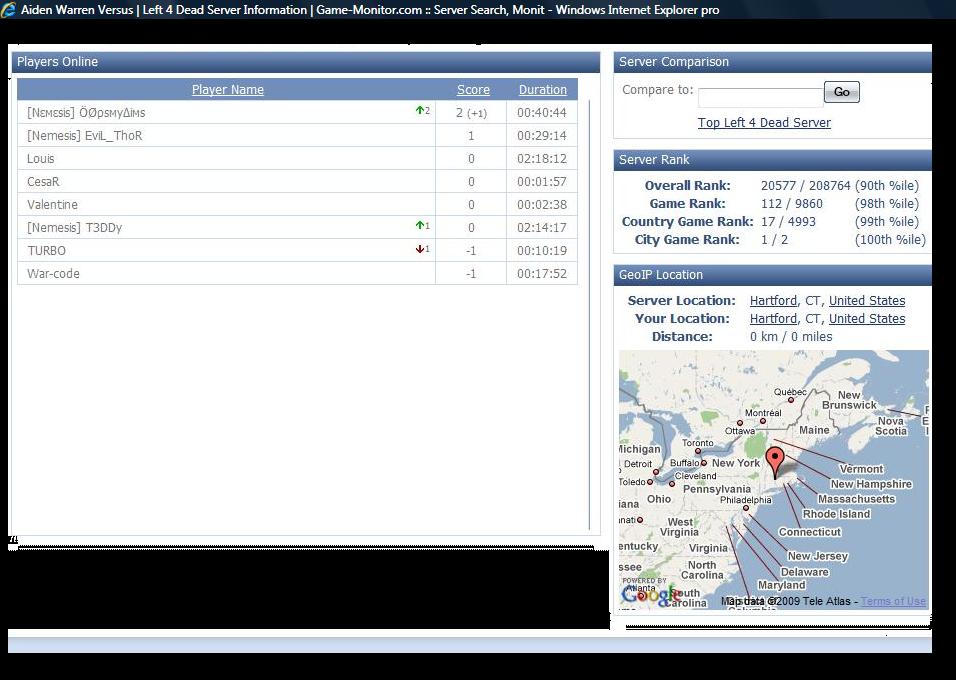Open the Top Left 4 Dead Server link
The image size is (956, 680).
tap(764, 123)
